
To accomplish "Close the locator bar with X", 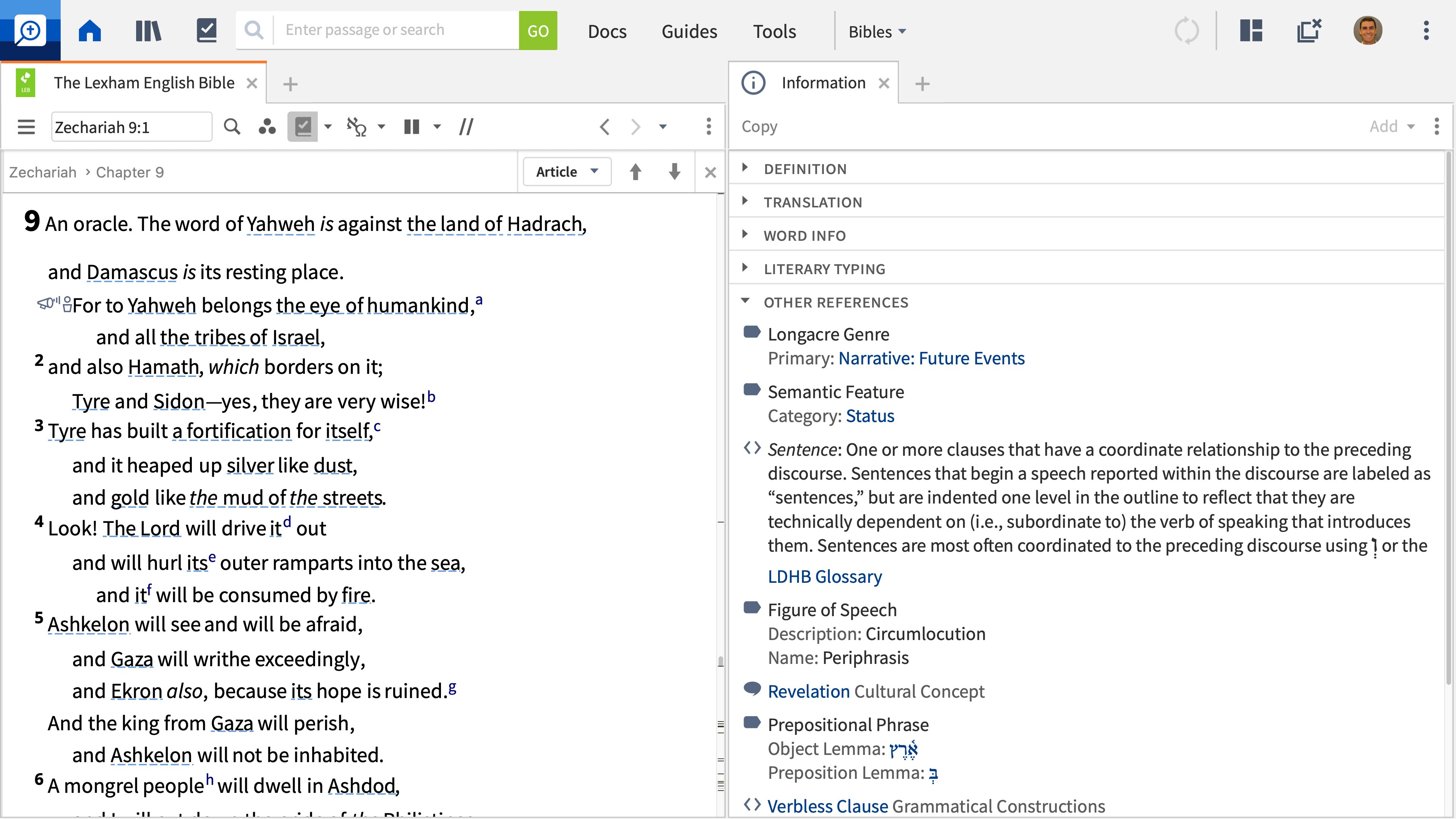I will click(x=711, y=173).
